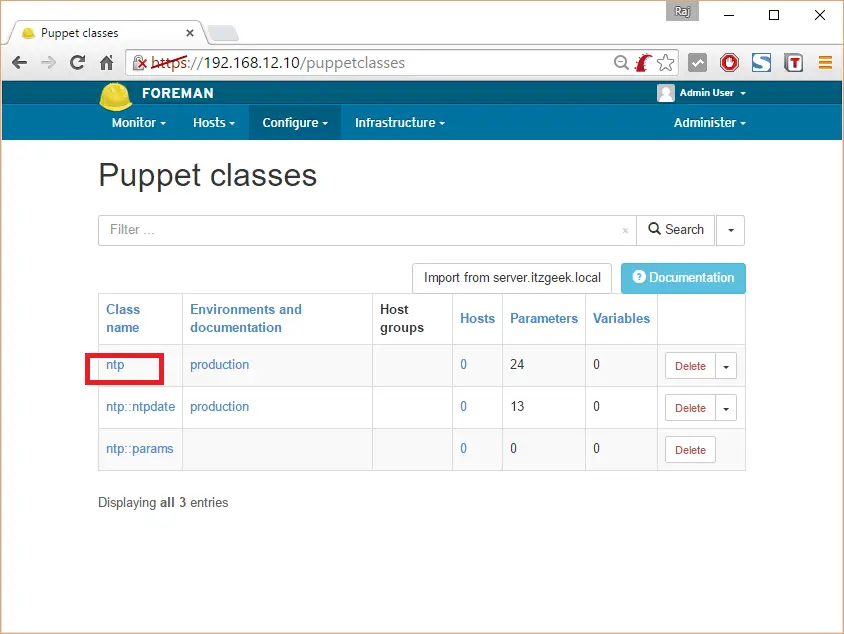The image size is (844, 634).
Task: Click the insecure https warning icon
Action: (139, 63)
